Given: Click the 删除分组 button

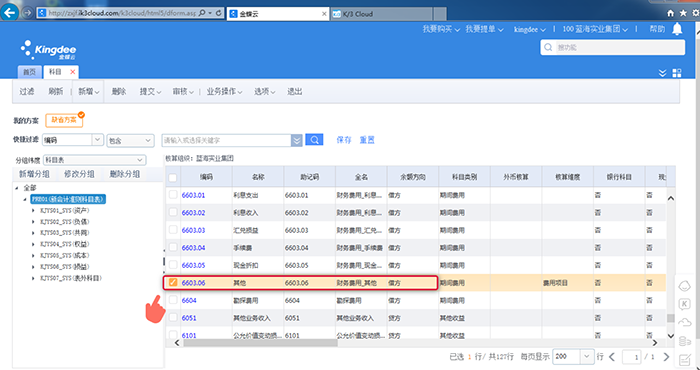Looking at the screenshot, I should click(125, 174).
